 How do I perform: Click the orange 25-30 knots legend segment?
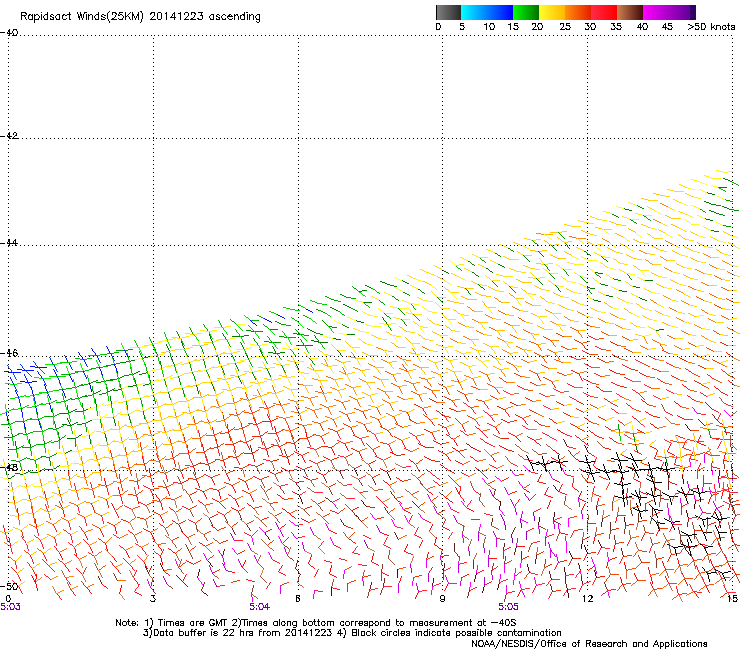coord(578,12)
